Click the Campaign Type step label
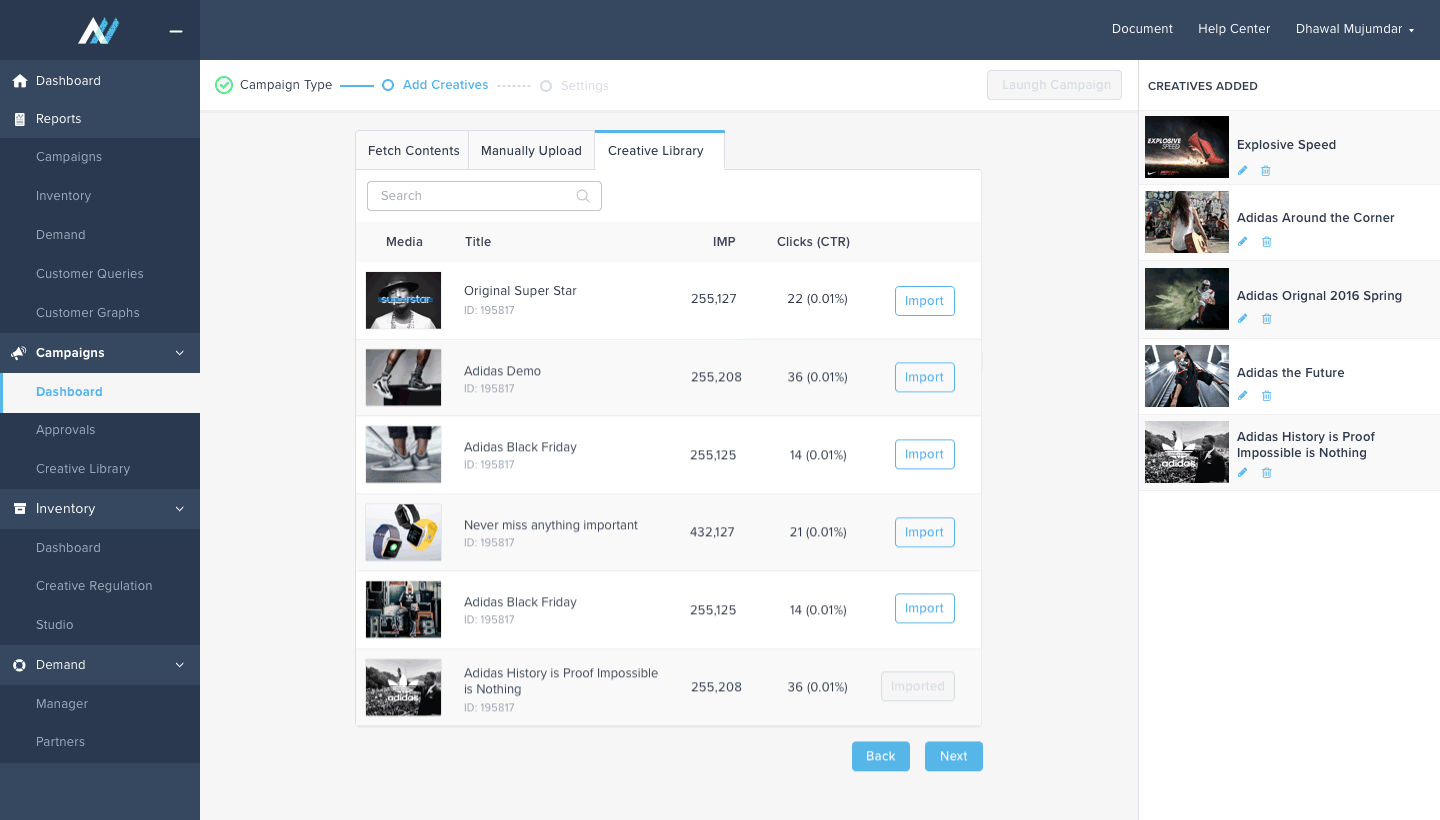Viewport: 1440px width, 820px height. pyautogui.click(x=286, y=85)
